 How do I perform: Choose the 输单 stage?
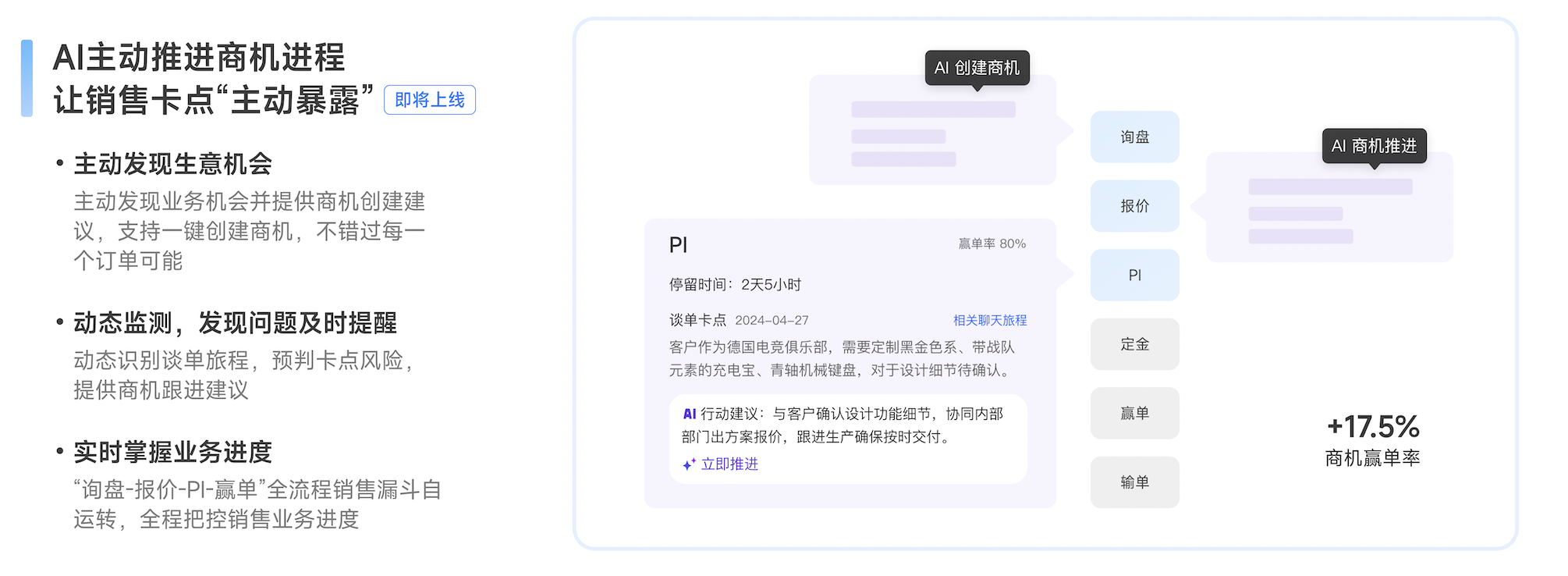click(1134, 482)
